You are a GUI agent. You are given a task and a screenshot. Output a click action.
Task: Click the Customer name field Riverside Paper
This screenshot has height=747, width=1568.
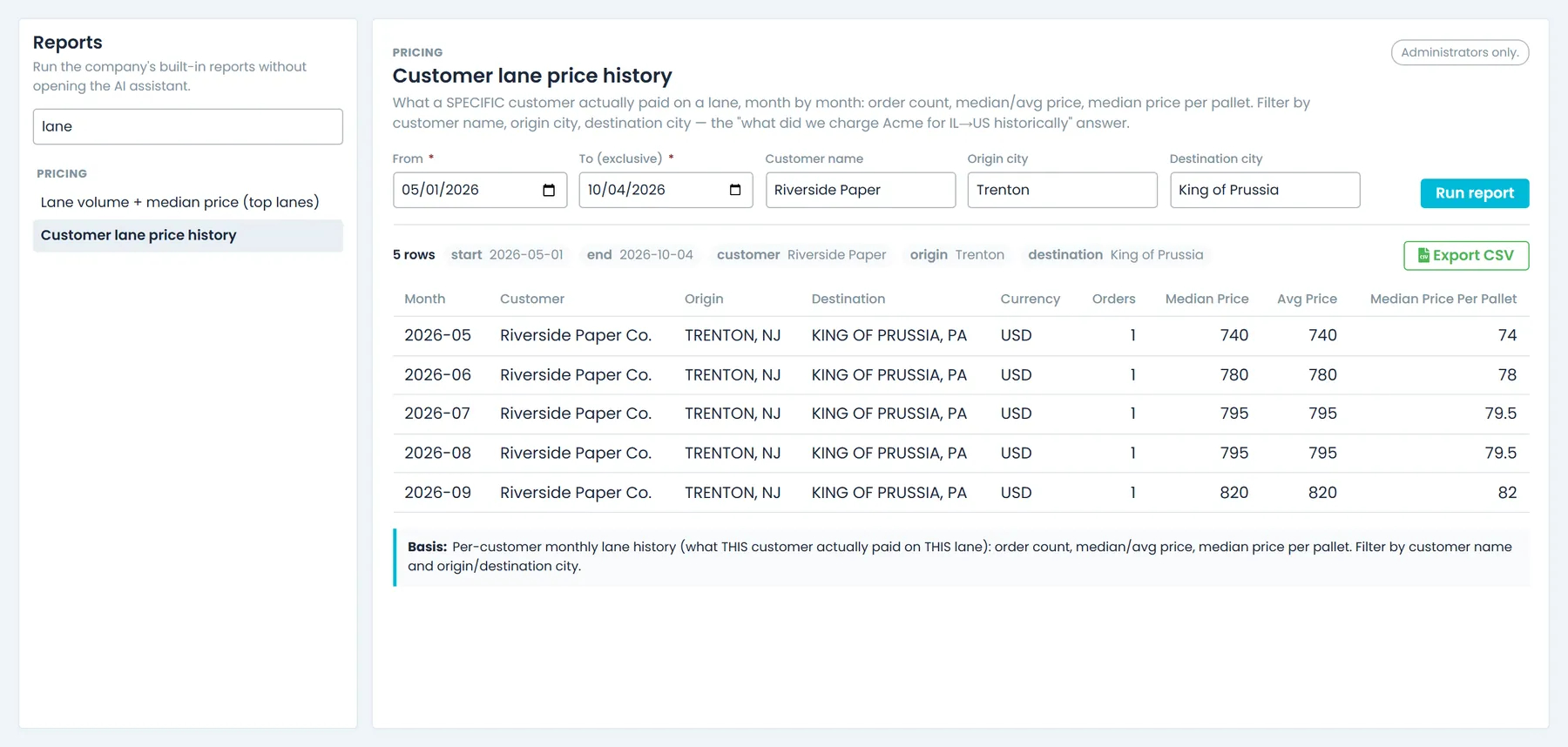point(860,190)
